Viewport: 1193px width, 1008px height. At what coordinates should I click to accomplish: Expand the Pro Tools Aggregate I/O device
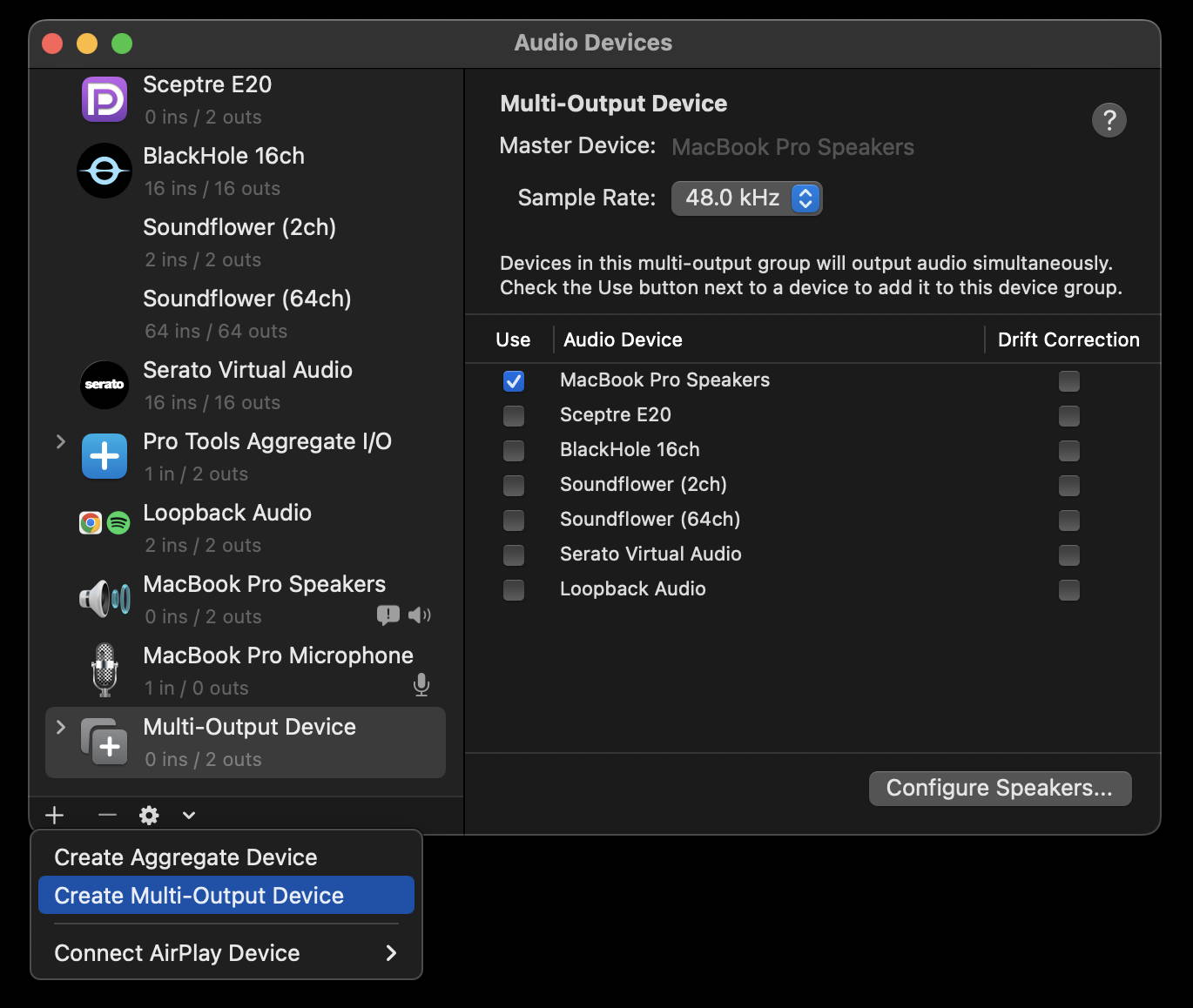coord(60,441)
